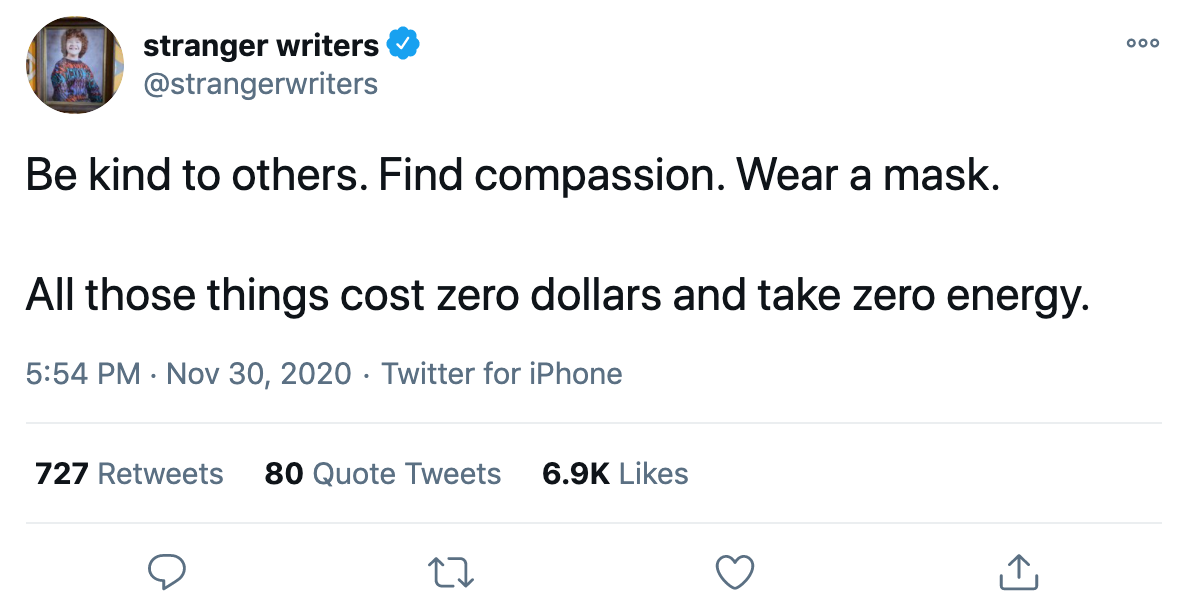Toggle like state on the heart button
This screenshot has height=616, width=1188.
tap(735, 571)
